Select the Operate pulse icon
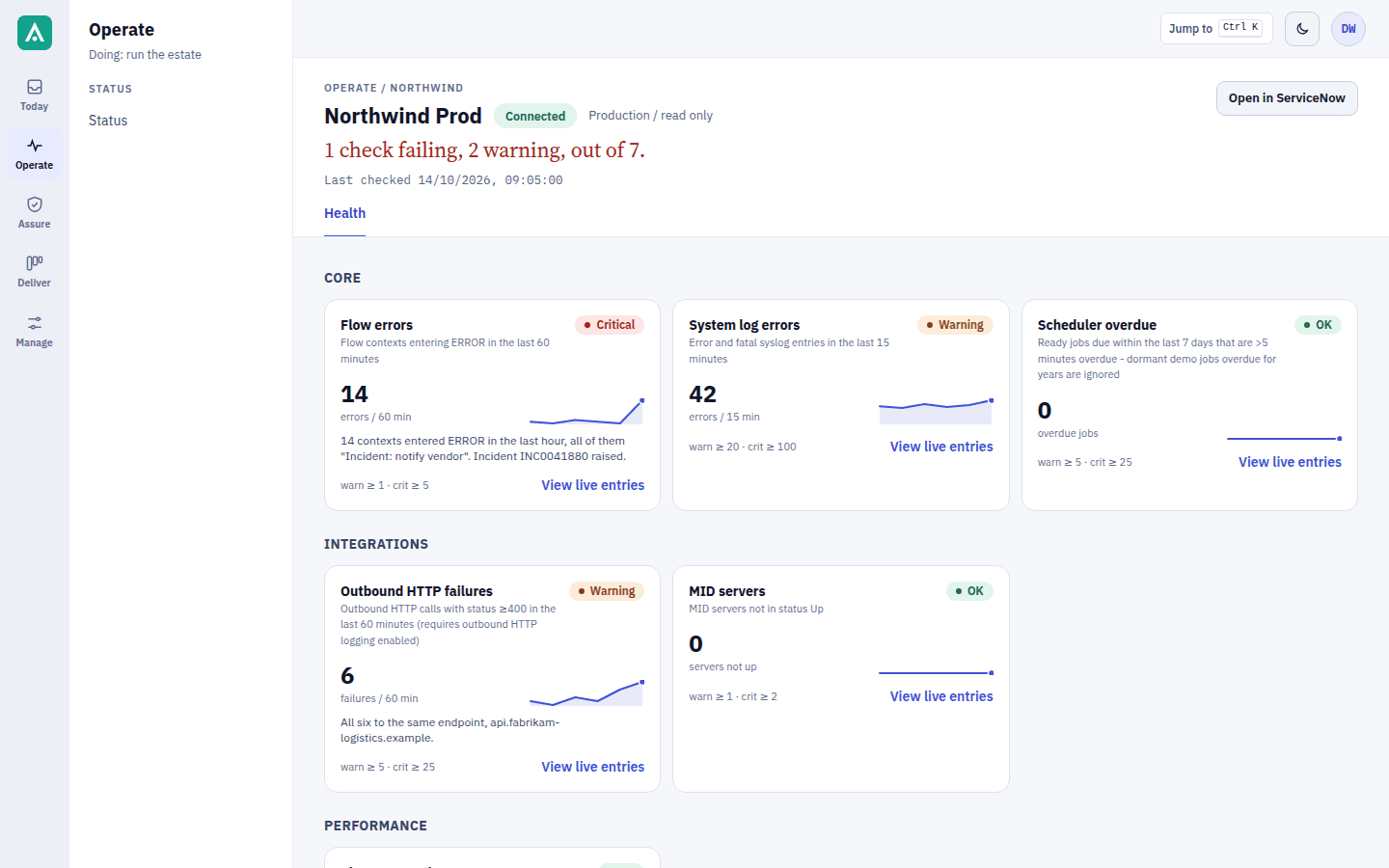Screen dimensions: 1389x868 (35, 146)
